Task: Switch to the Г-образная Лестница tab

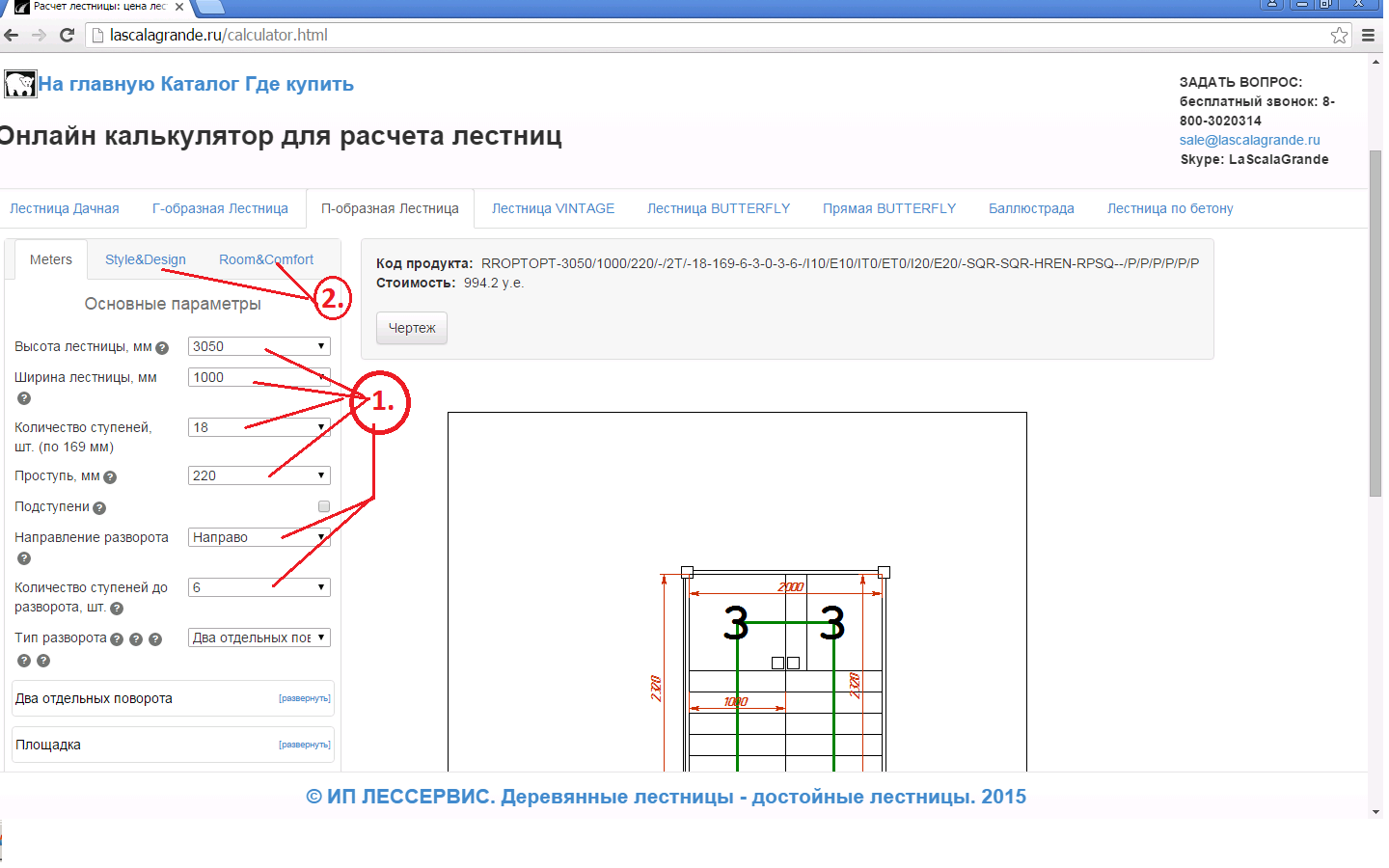Action: click(220, 208)
